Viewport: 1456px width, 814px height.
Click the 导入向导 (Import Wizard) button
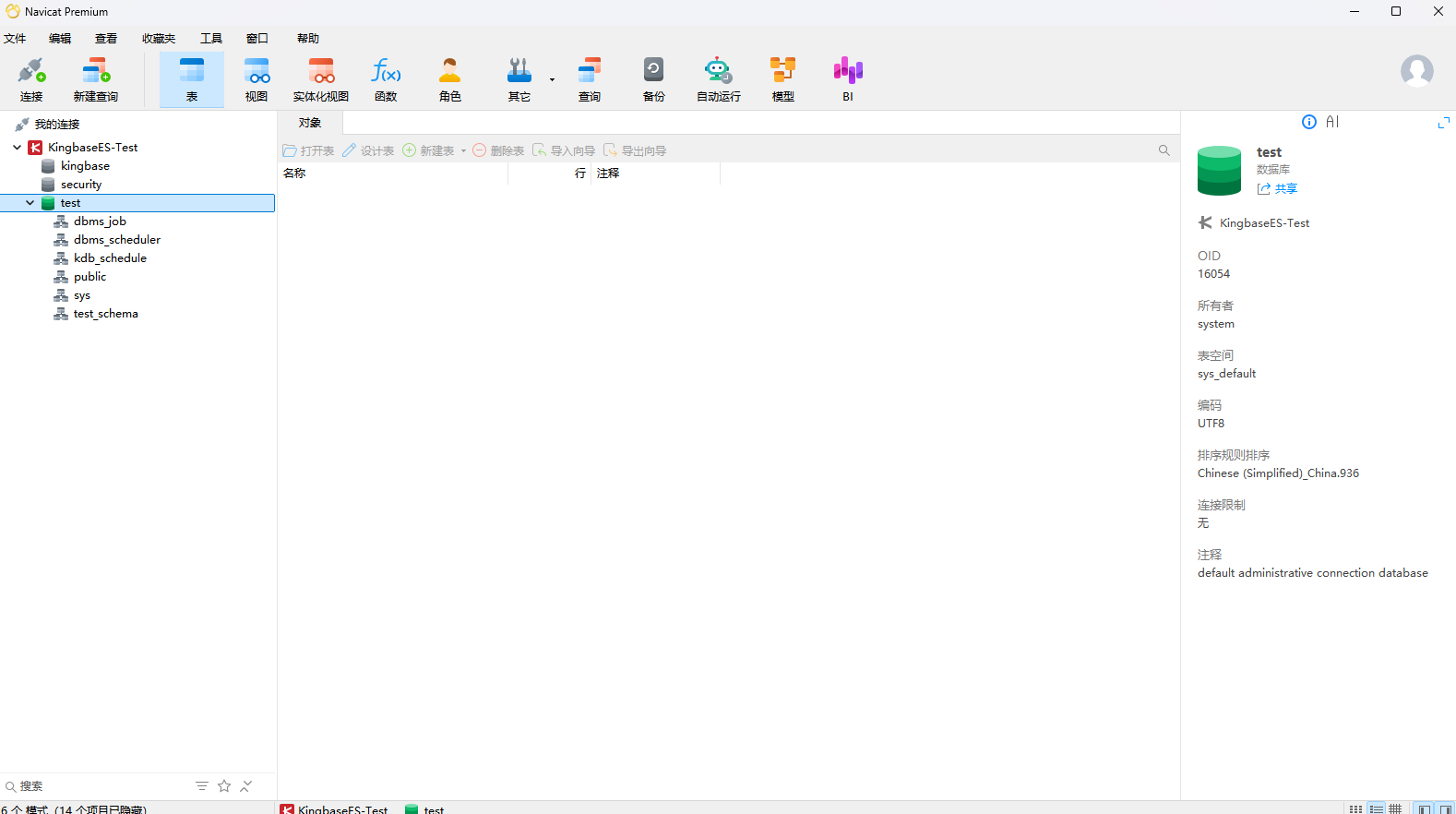point(564,150)
